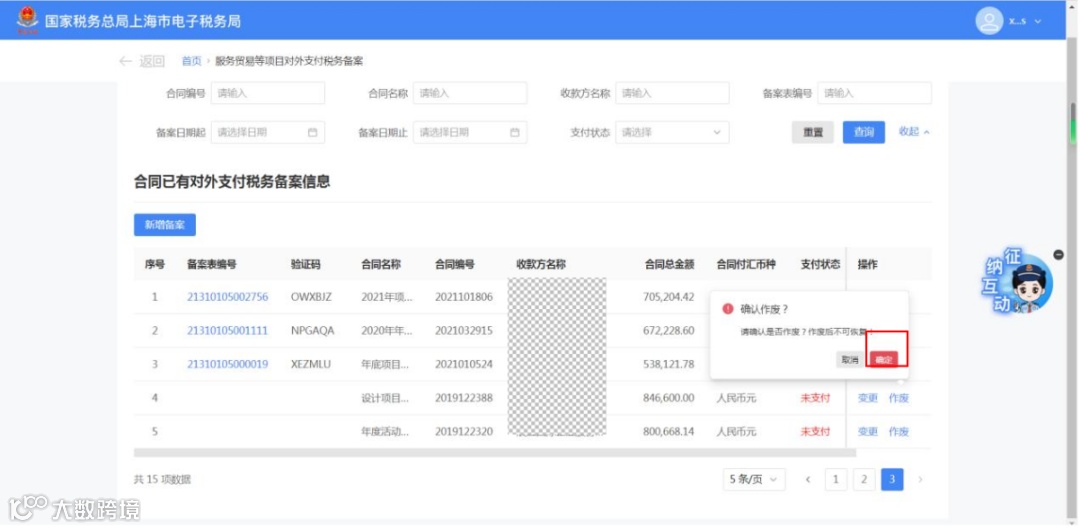Click the 重置 button
Image resolution: width=1080 pixels, height=529 pixels.
pyautogui.click(x=813, y=132)
